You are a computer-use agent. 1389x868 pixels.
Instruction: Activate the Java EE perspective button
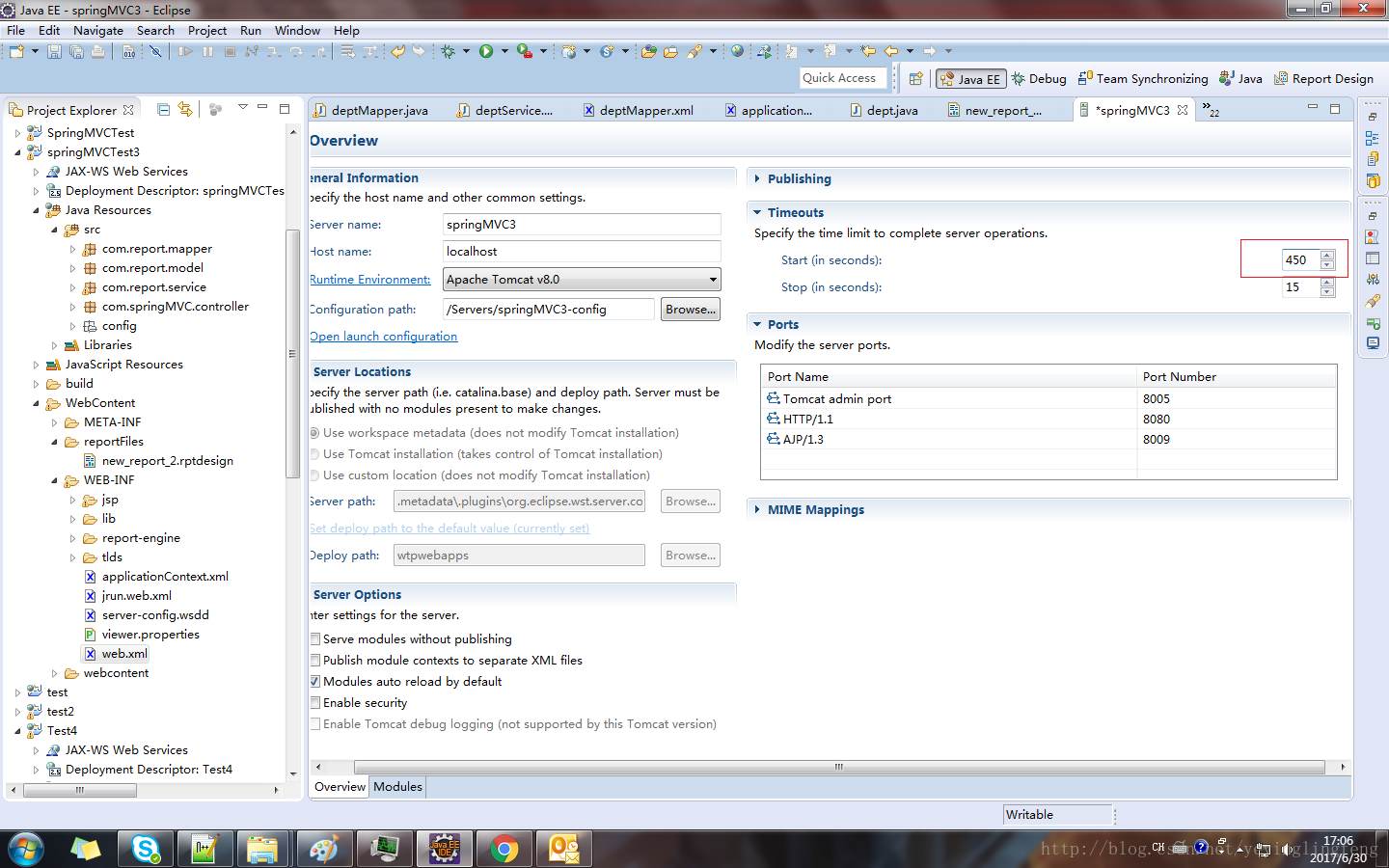click(970, 79)
